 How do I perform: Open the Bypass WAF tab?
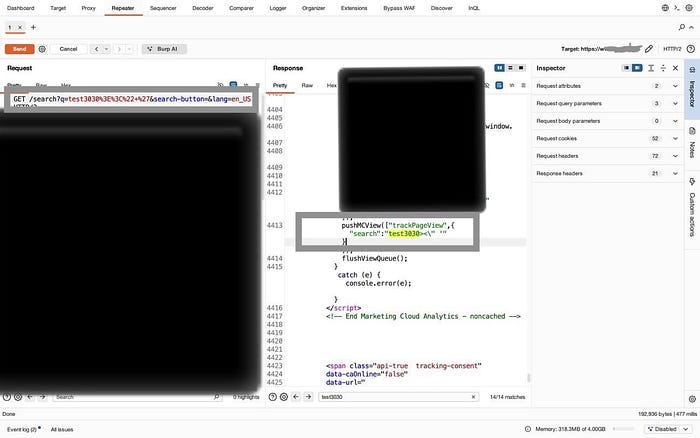[399, 8]
